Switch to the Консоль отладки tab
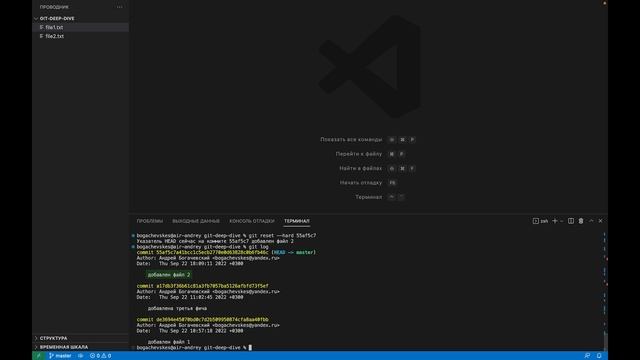This screenshot has width=640, height=360. click(251, 221)
